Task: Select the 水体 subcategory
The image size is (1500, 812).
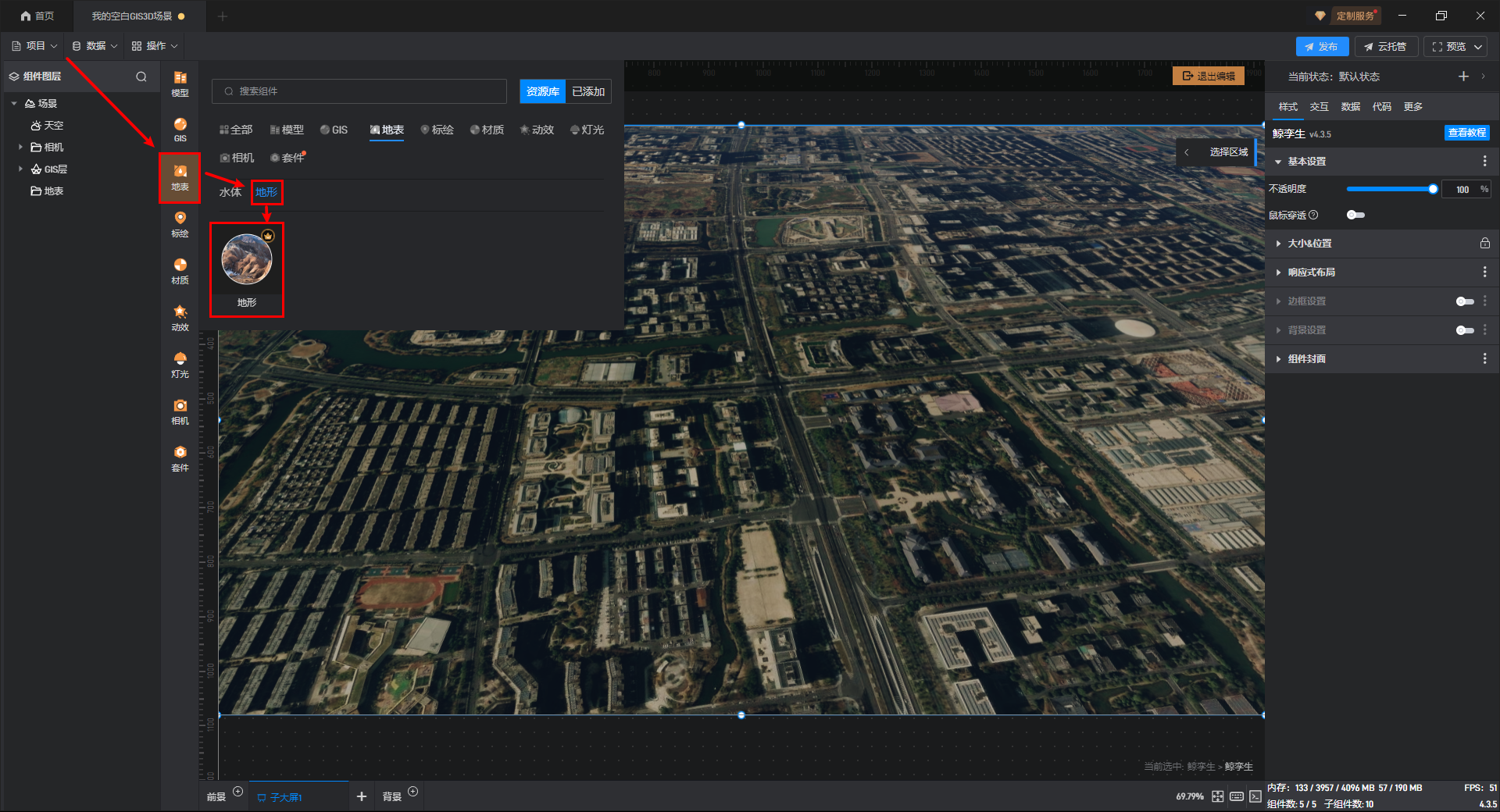Action: pyautogui.click(x=230, y=192)
